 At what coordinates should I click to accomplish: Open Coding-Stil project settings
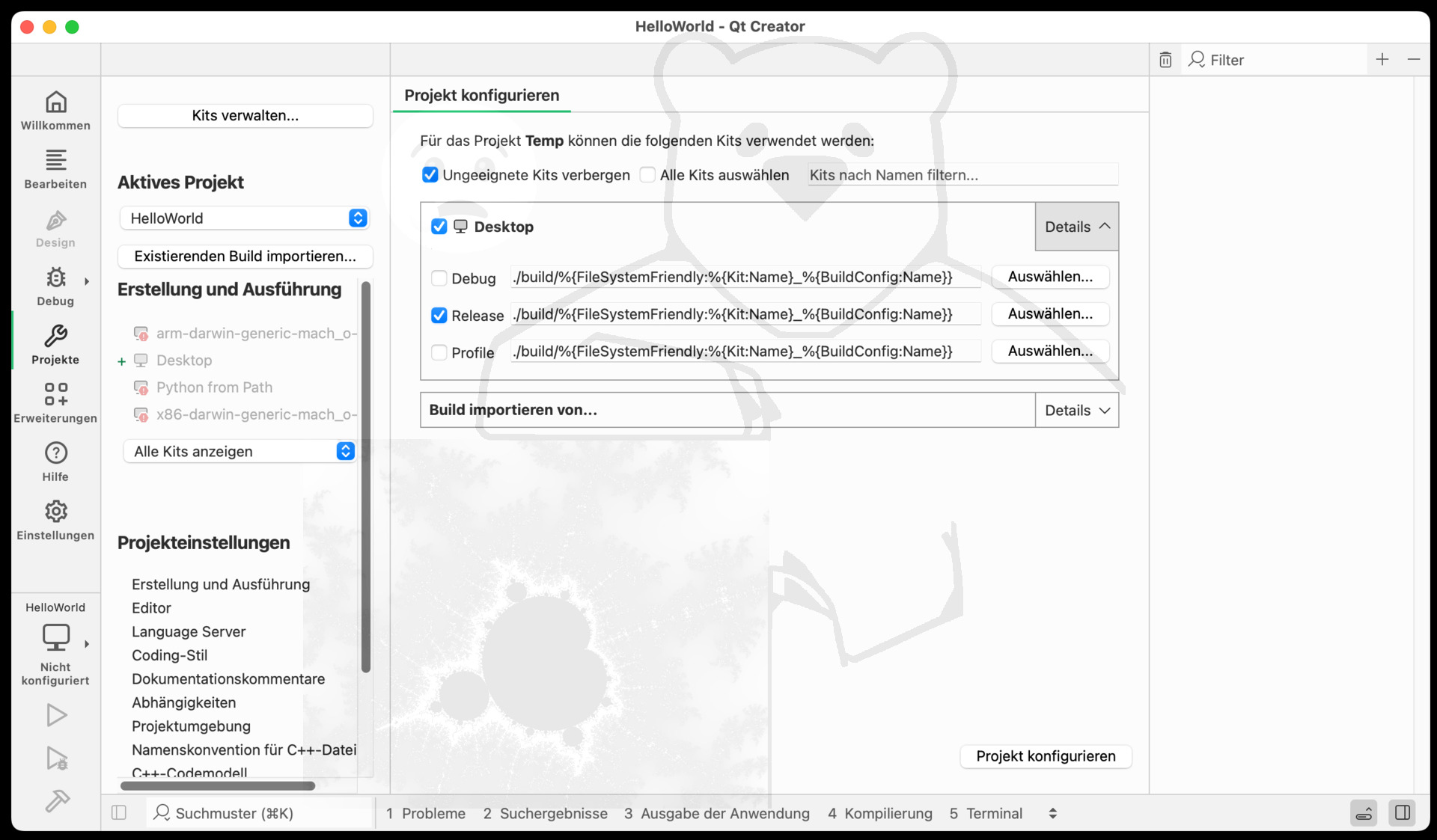[x=169, y=655]
